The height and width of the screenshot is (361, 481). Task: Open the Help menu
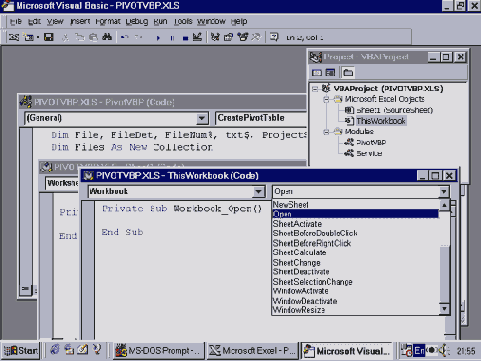[239, 22]
